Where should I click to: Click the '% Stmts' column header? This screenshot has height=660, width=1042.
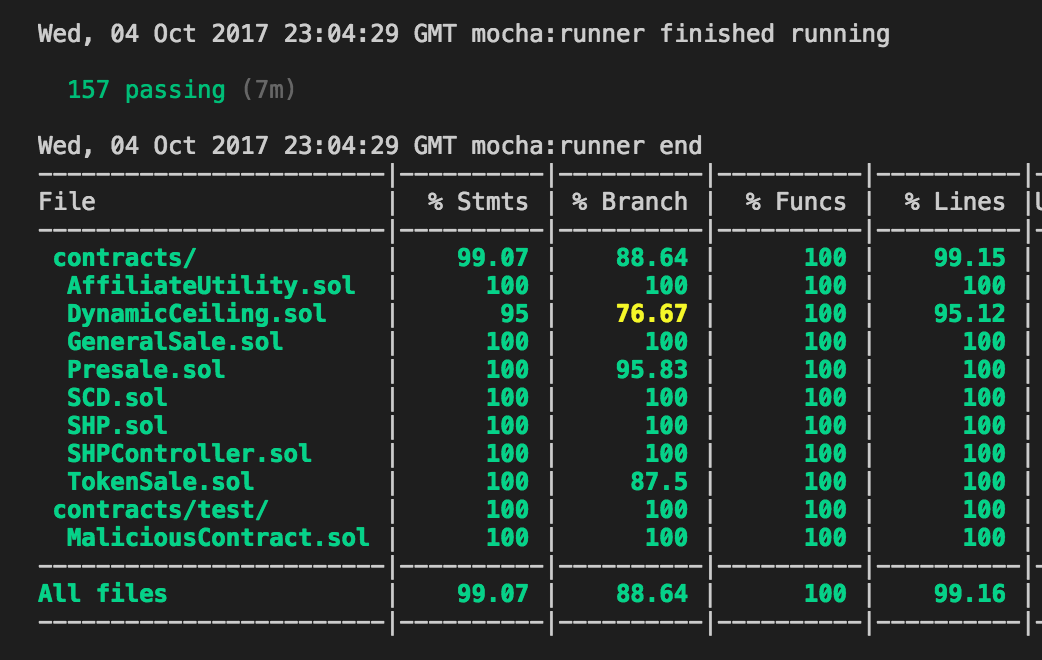tap(478, 201)
